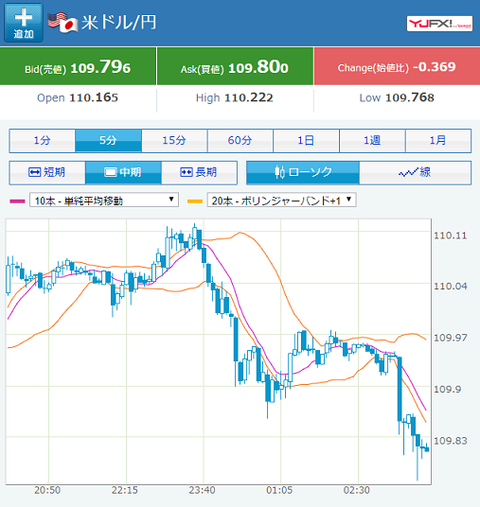Click the US/Japan flags currency icon
This screenshot has height=507, width=480.
pos(63,22)
